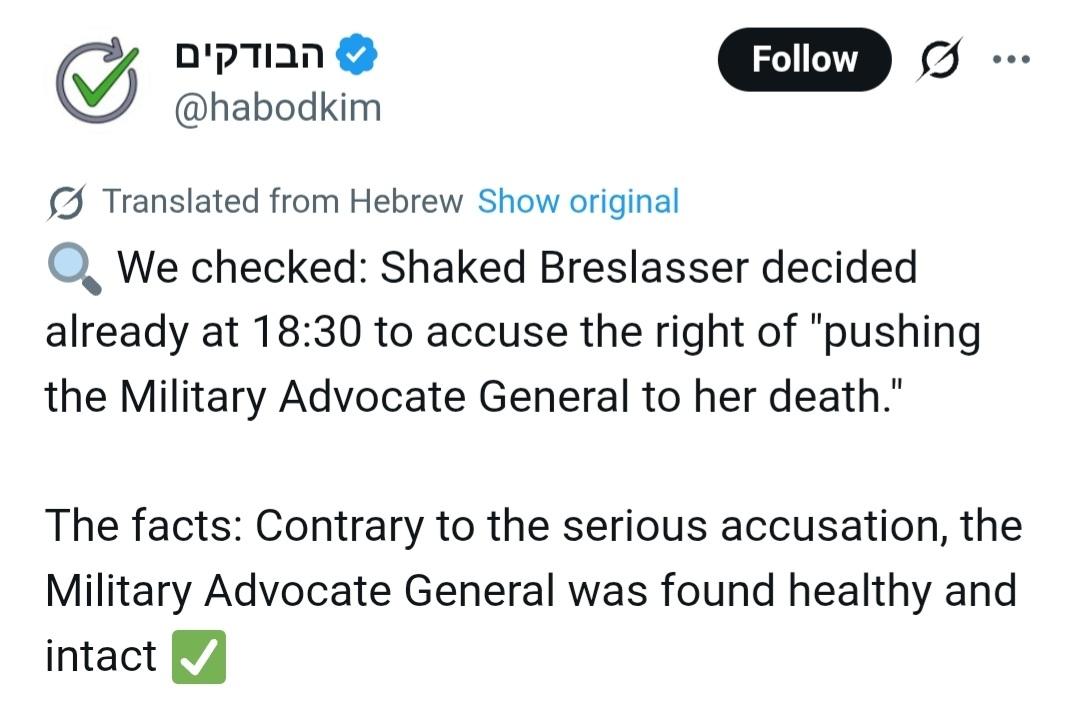Click the green check mark emoji
Screen dimensions: 1066x720
200,658
